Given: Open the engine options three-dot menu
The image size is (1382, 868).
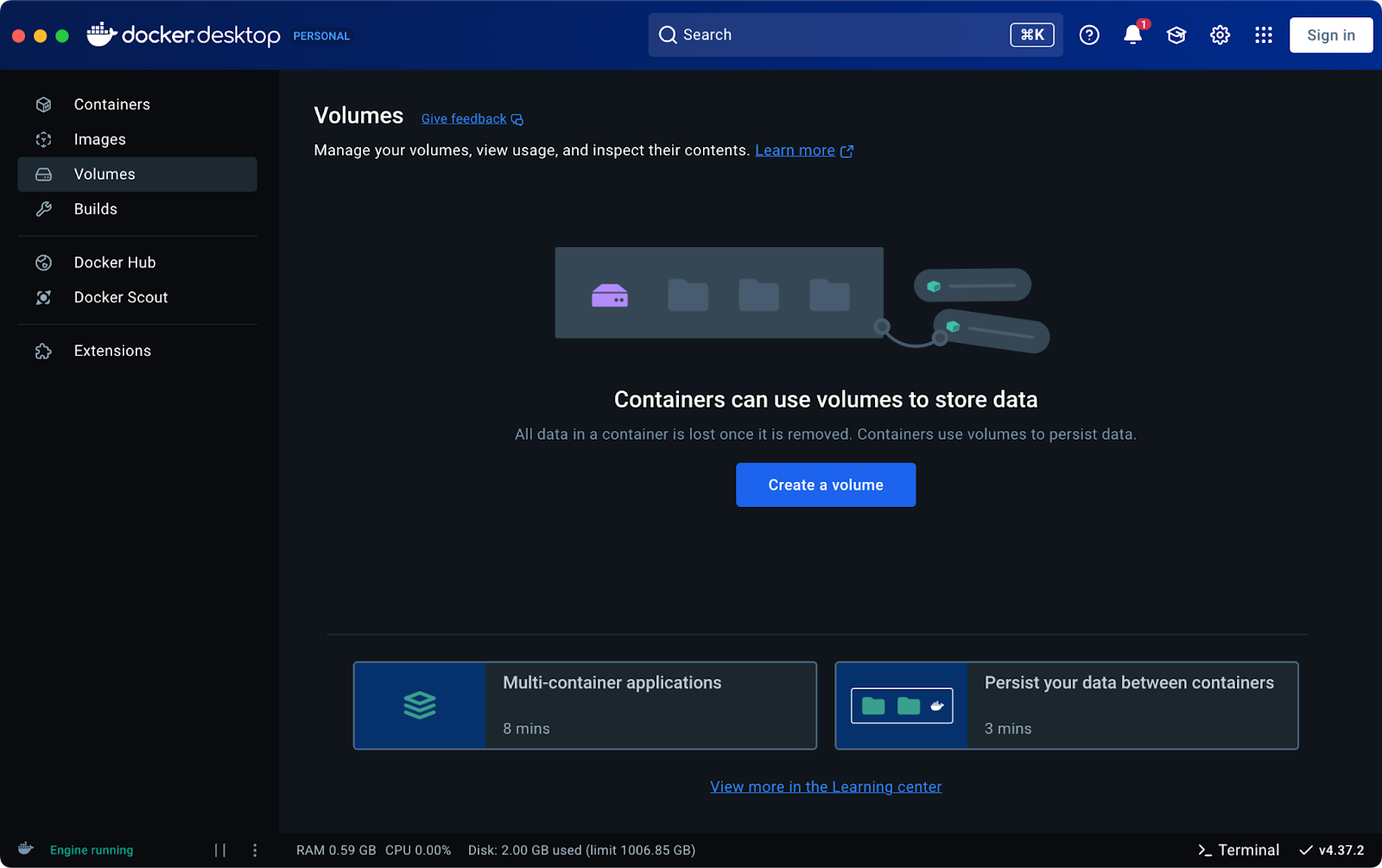Looking at the screenshot, I should pos(255,851).
